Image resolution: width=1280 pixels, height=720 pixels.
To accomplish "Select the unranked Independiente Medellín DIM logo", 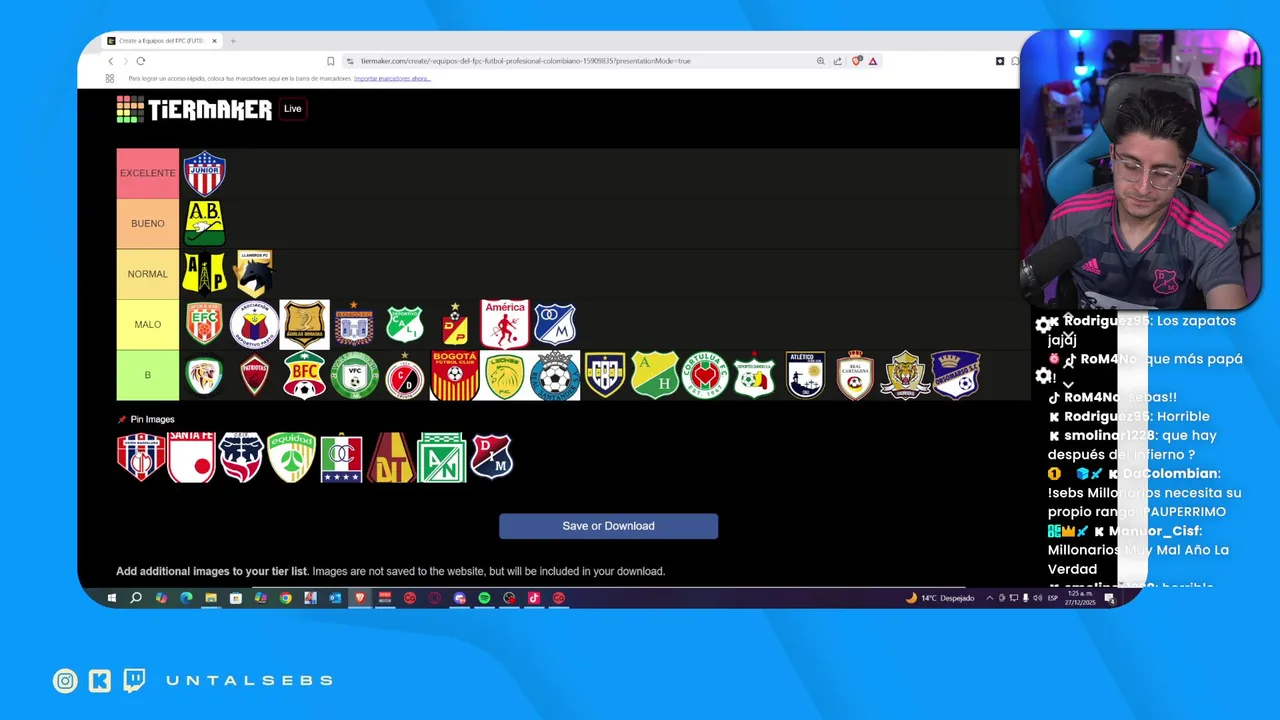I will coord(491,457).
